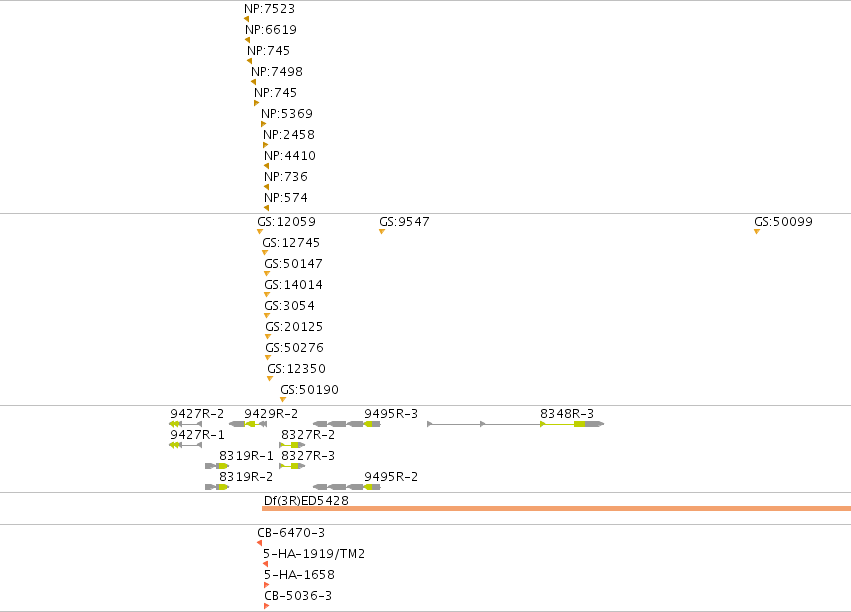The image size is (851, 612).
Task: Click the red marker under 5-HA-1919/TM2
Action: point(265,564)
